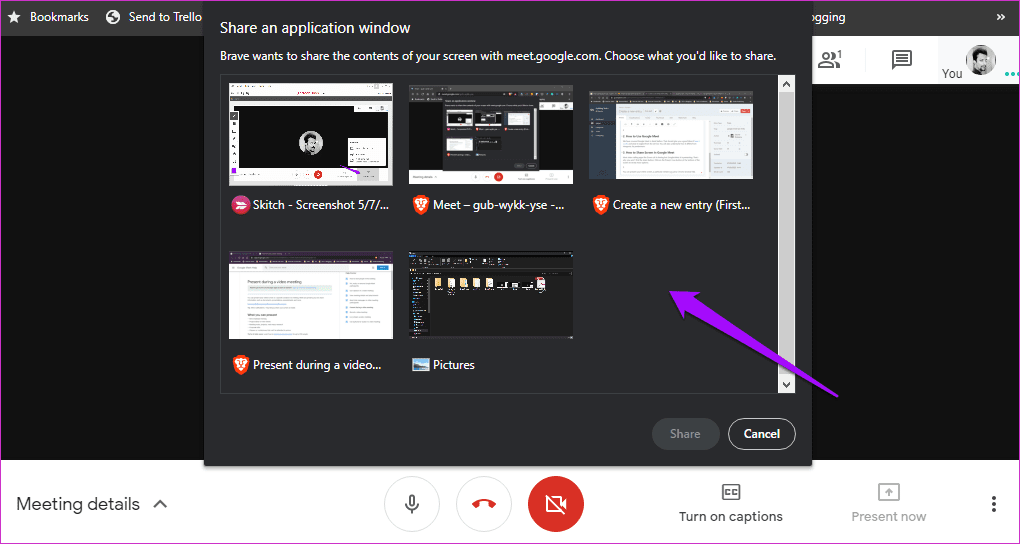Click the Skitch app icon
Viewport: 1020px width, 544px height.
(x=241, y=205)
